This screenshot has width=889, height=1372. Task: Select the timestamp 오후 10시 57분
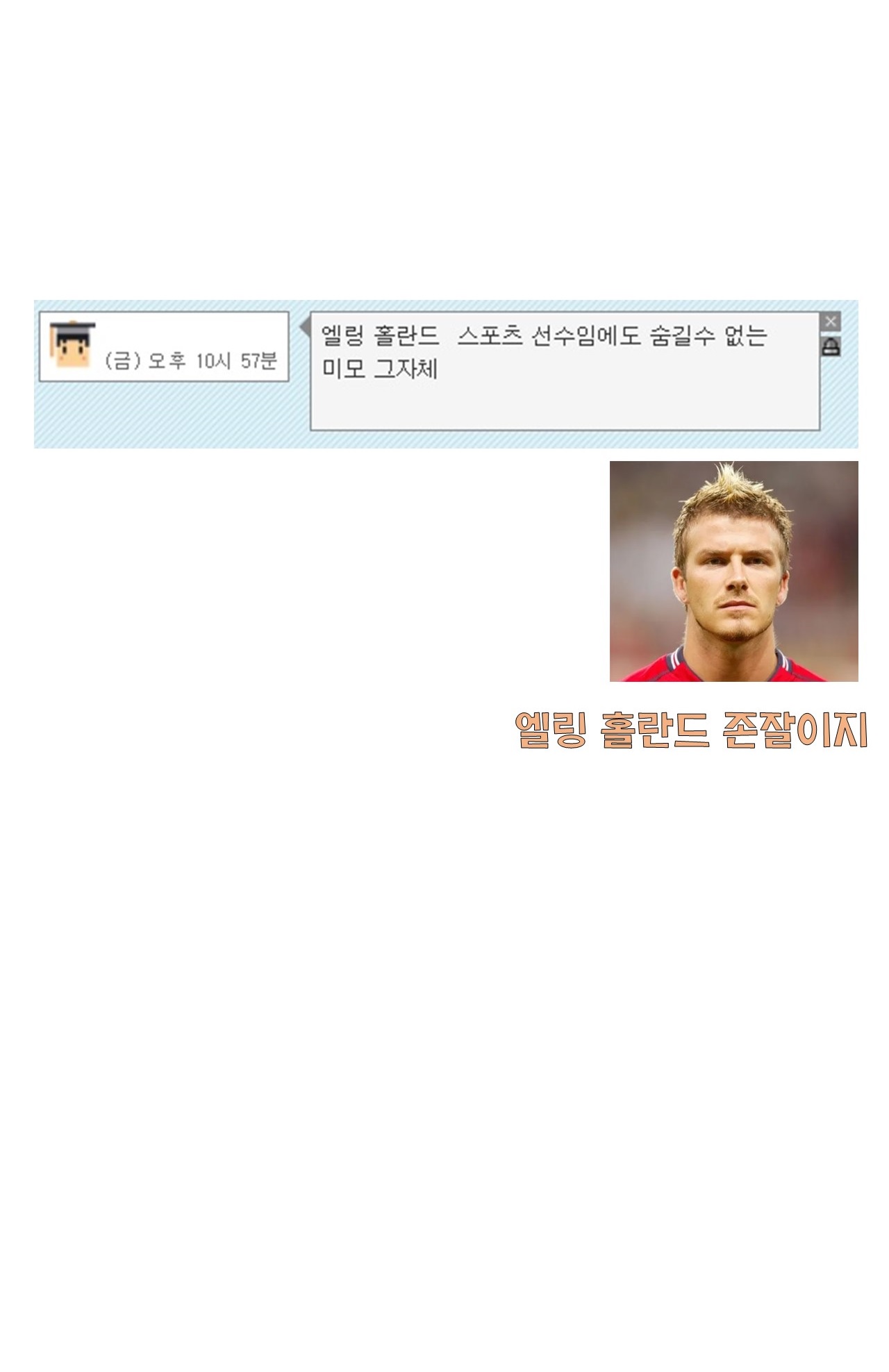click(213, 361)
